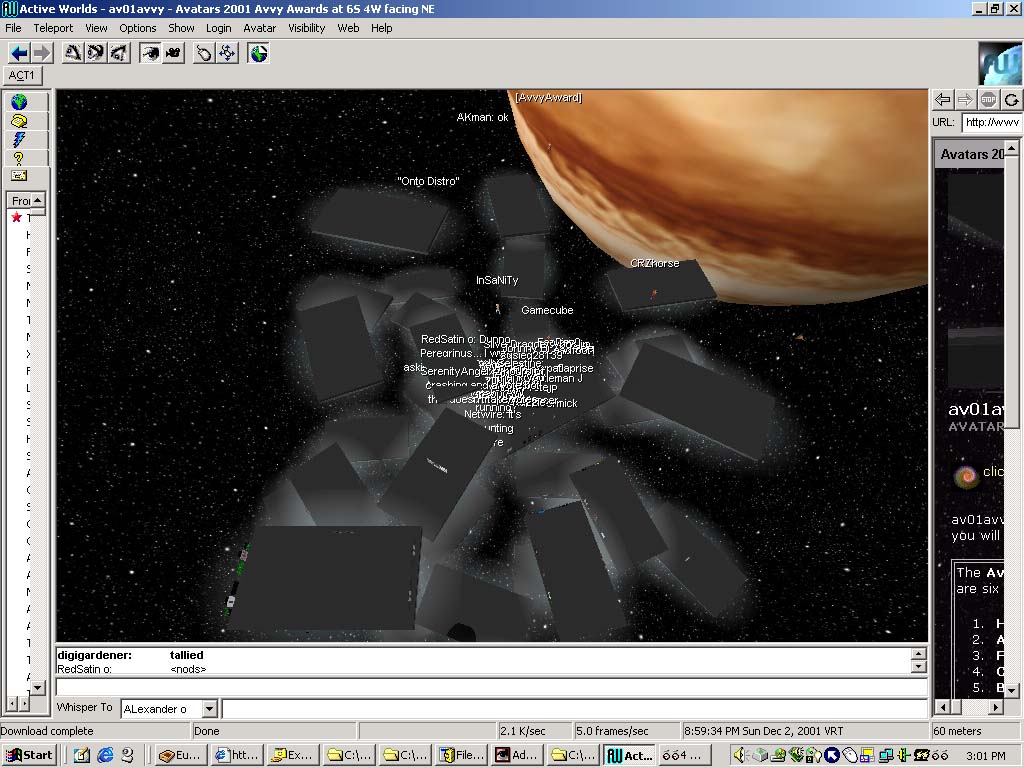Reload the web panel page

(x=1011, y=99)
